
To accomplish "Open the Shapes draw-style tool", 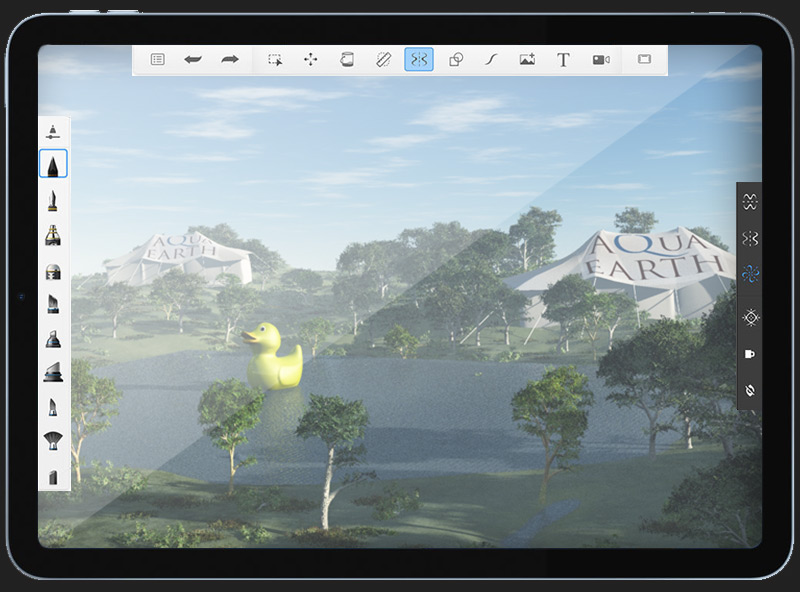I will click(x=455, y=60).
